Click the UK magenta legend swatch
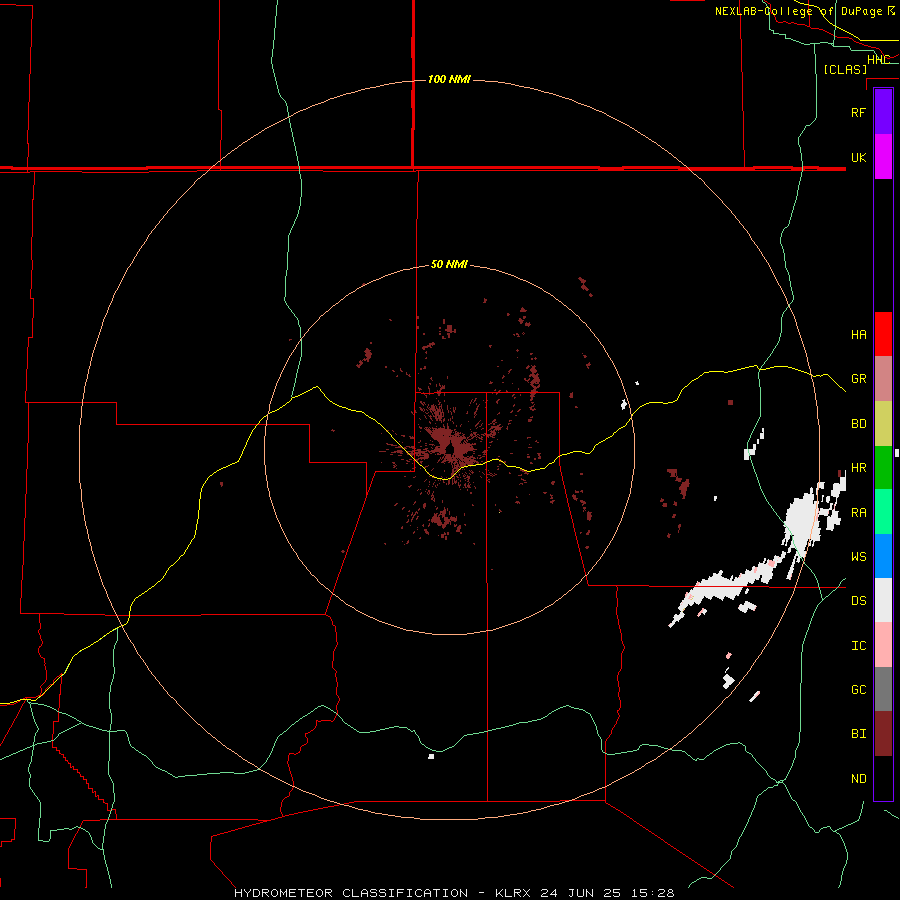This screenshot has height=900, width=900. (x=883, y=157)
